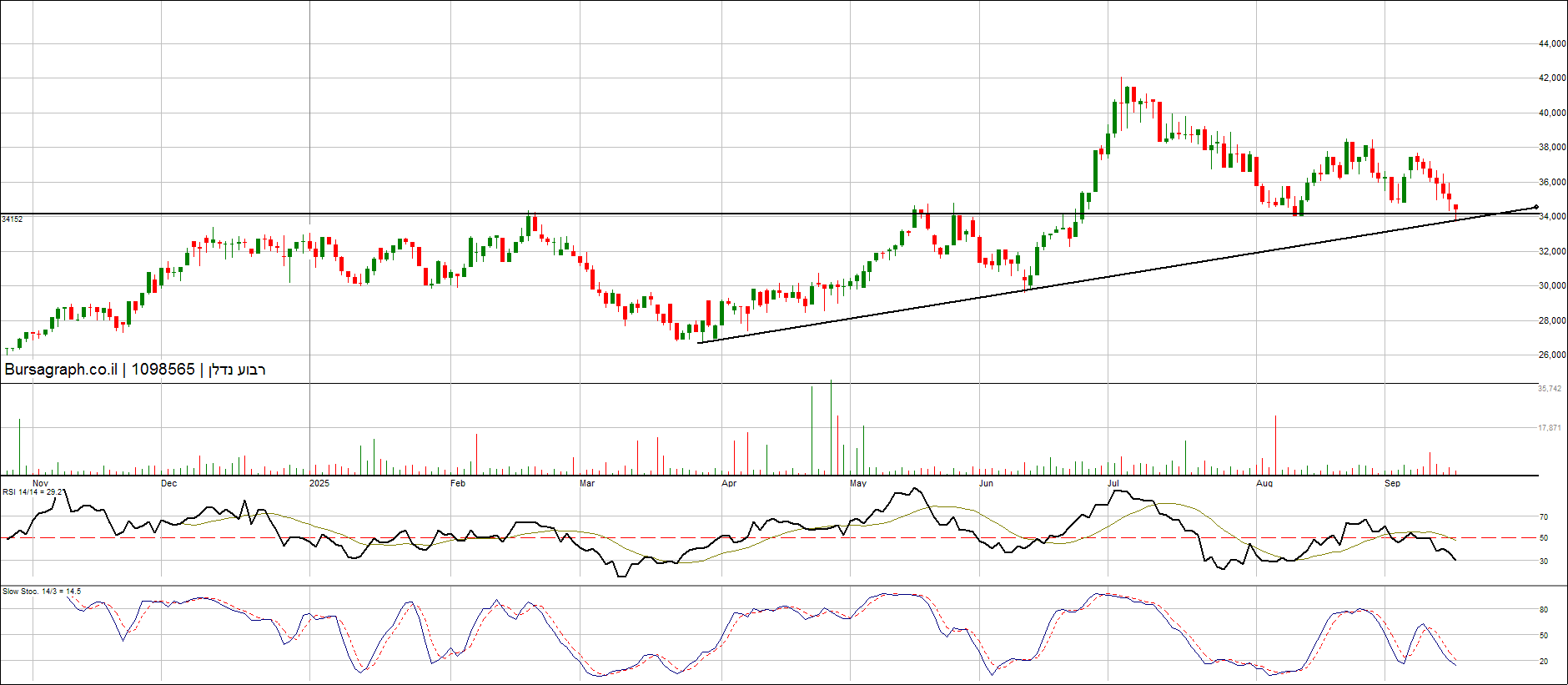Click the Bursagraph.co.il watermark text
1568x685 pixels.
[x=61, y=370]
